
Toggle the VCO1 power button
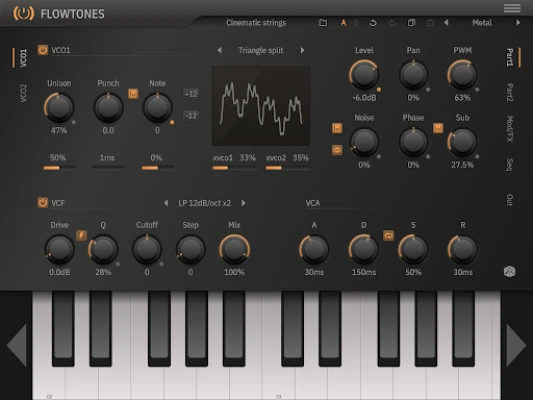(42, 50)
